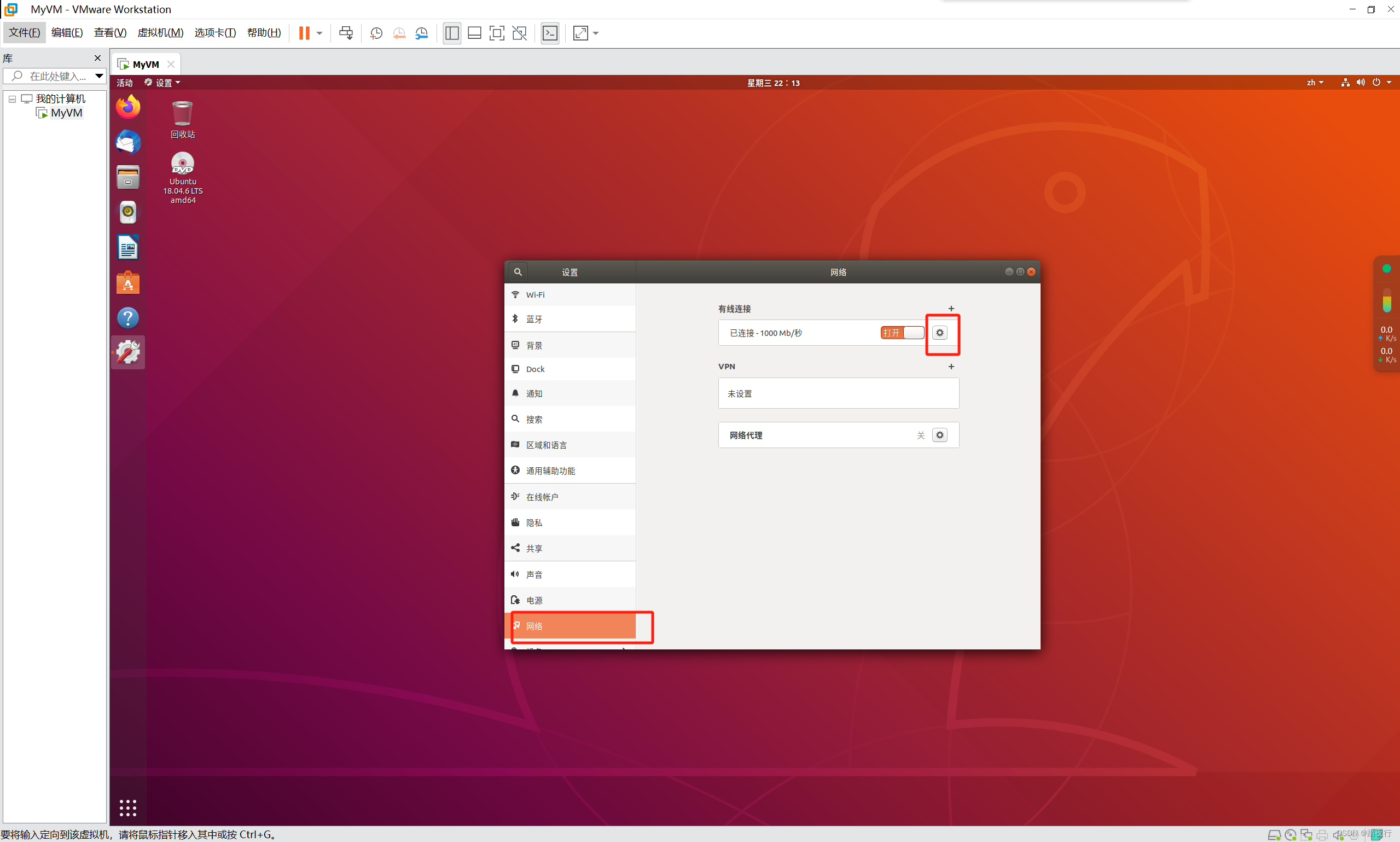
Task: Open the Files manager from the dock
Action: tap(128, 177)
